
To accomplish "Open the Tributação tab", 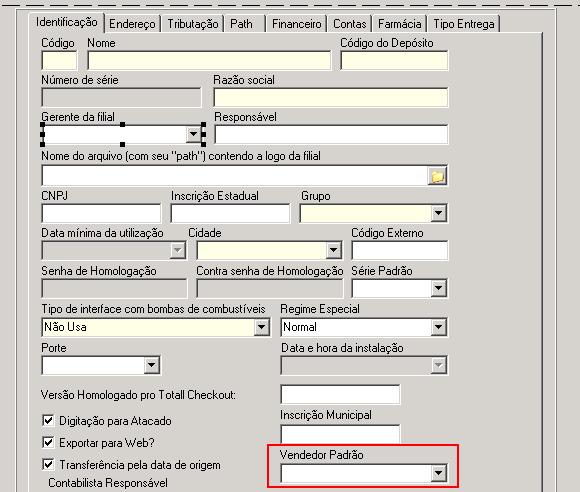I will (193, 24).
